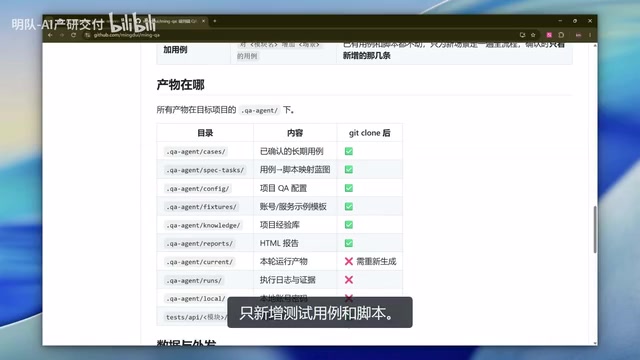Maximize the browser window
This screenshot has width=640, height=360.
(x=575, y=21)
